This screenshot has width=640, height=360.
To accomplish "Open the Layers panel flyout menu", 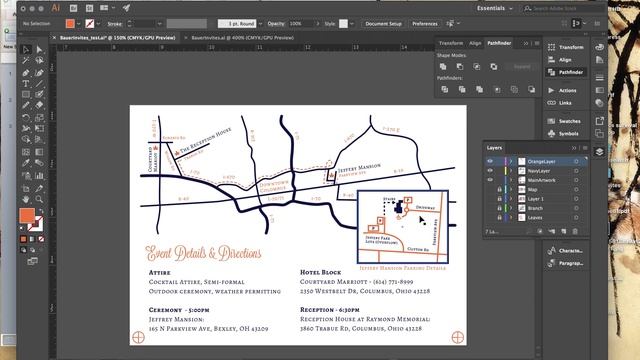I will tap(585, 148).
